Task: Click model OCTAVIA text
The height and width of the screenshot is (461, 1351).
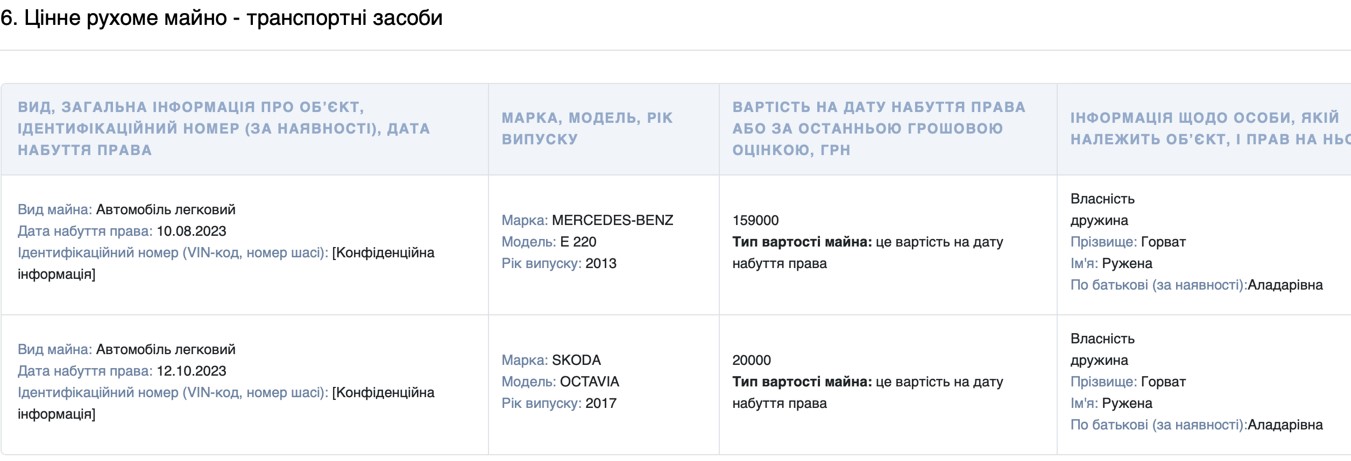Action: (589, 382)
